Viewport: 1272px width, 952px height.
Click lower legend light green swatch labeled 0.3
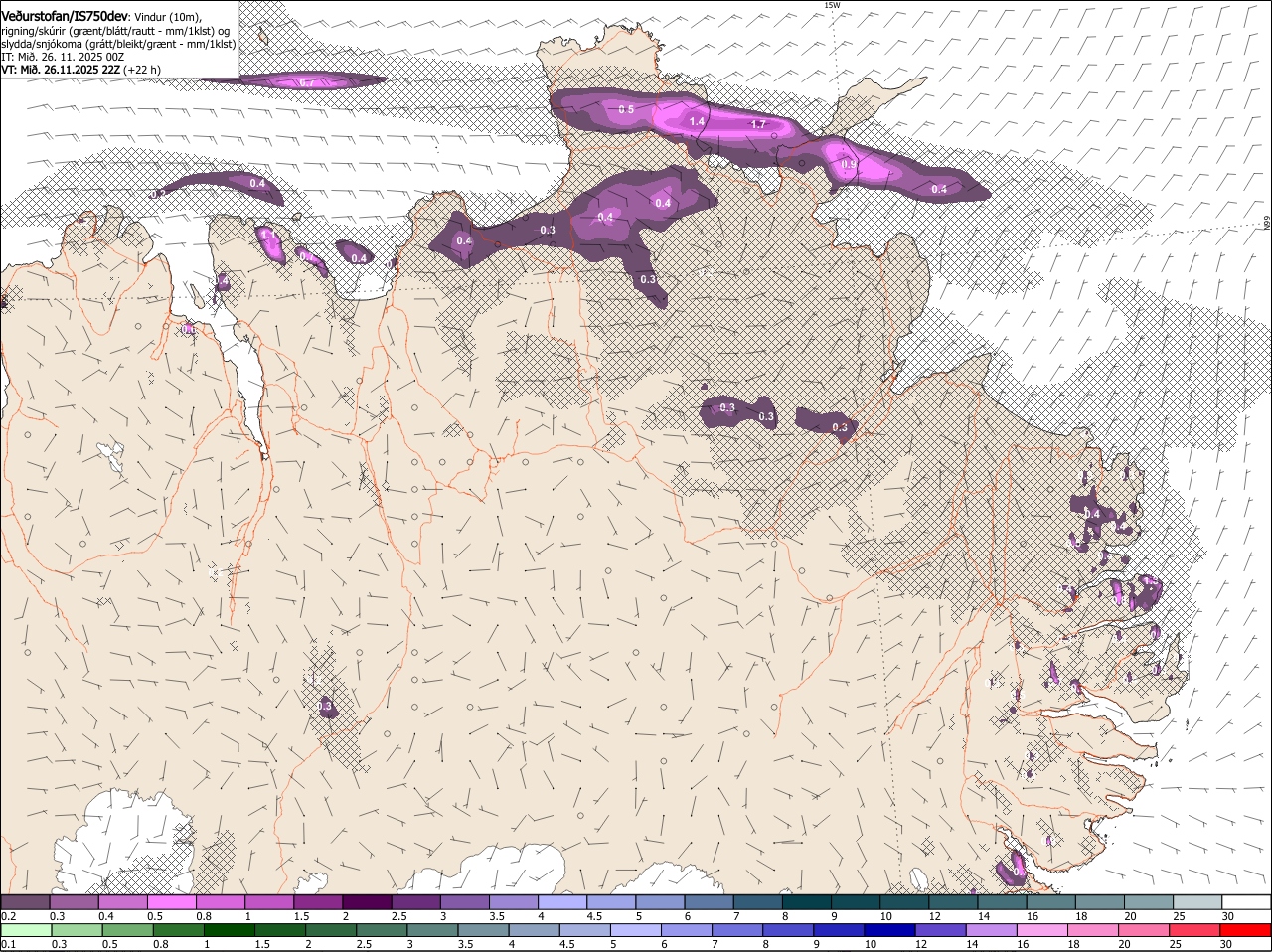(x=77, y=930)
